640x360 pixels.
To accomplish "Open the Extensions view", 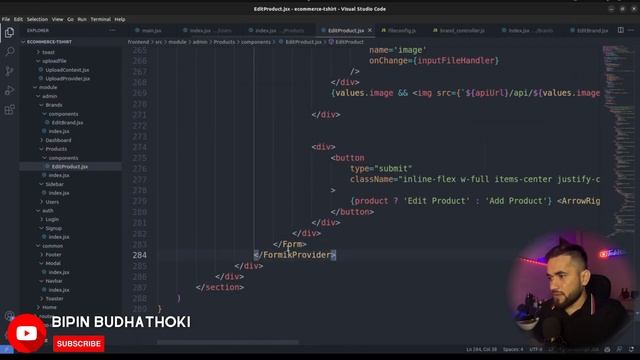I will (9, 109).
